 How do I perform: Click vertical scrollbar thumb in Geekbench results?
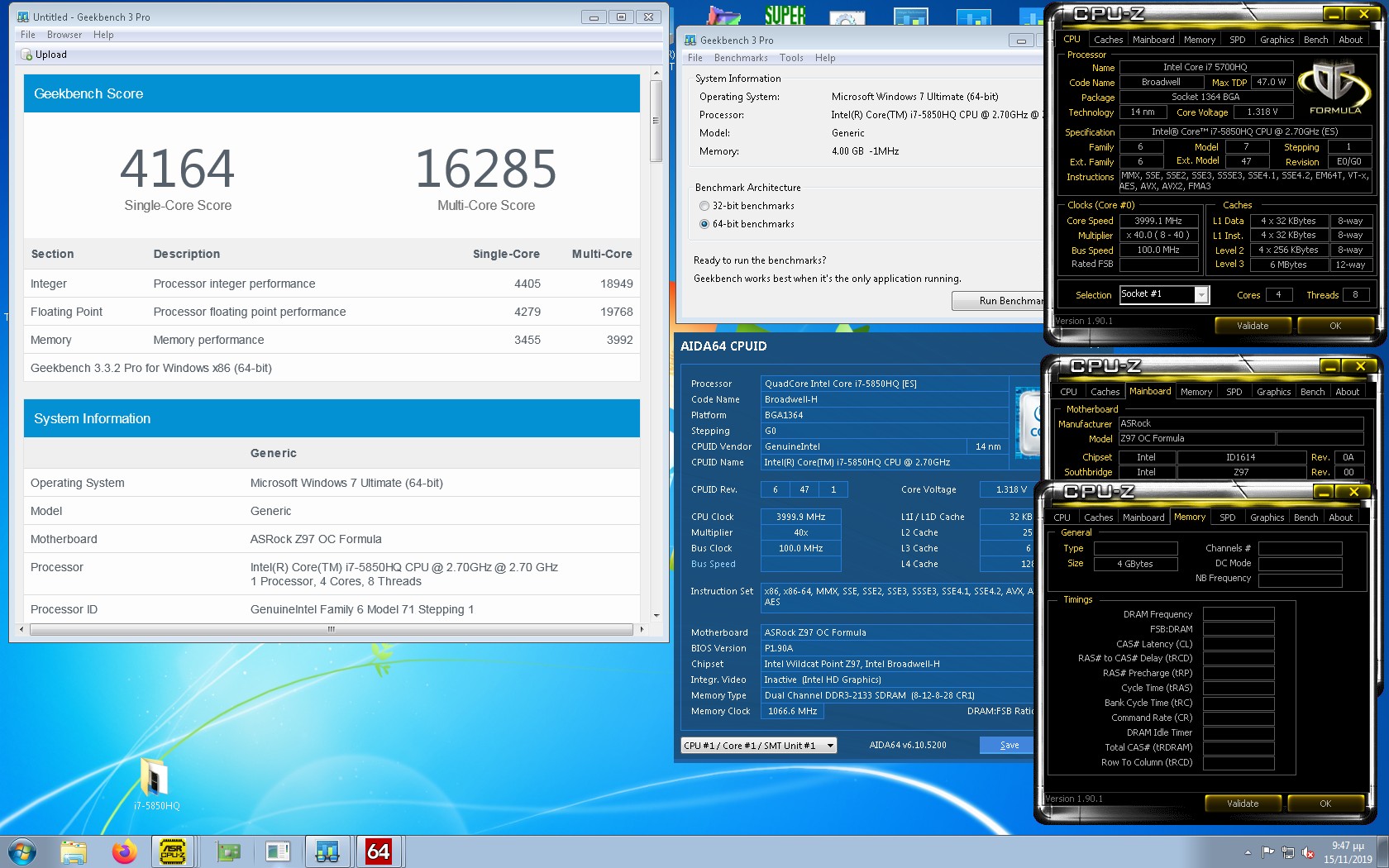(x=656, y=122)
